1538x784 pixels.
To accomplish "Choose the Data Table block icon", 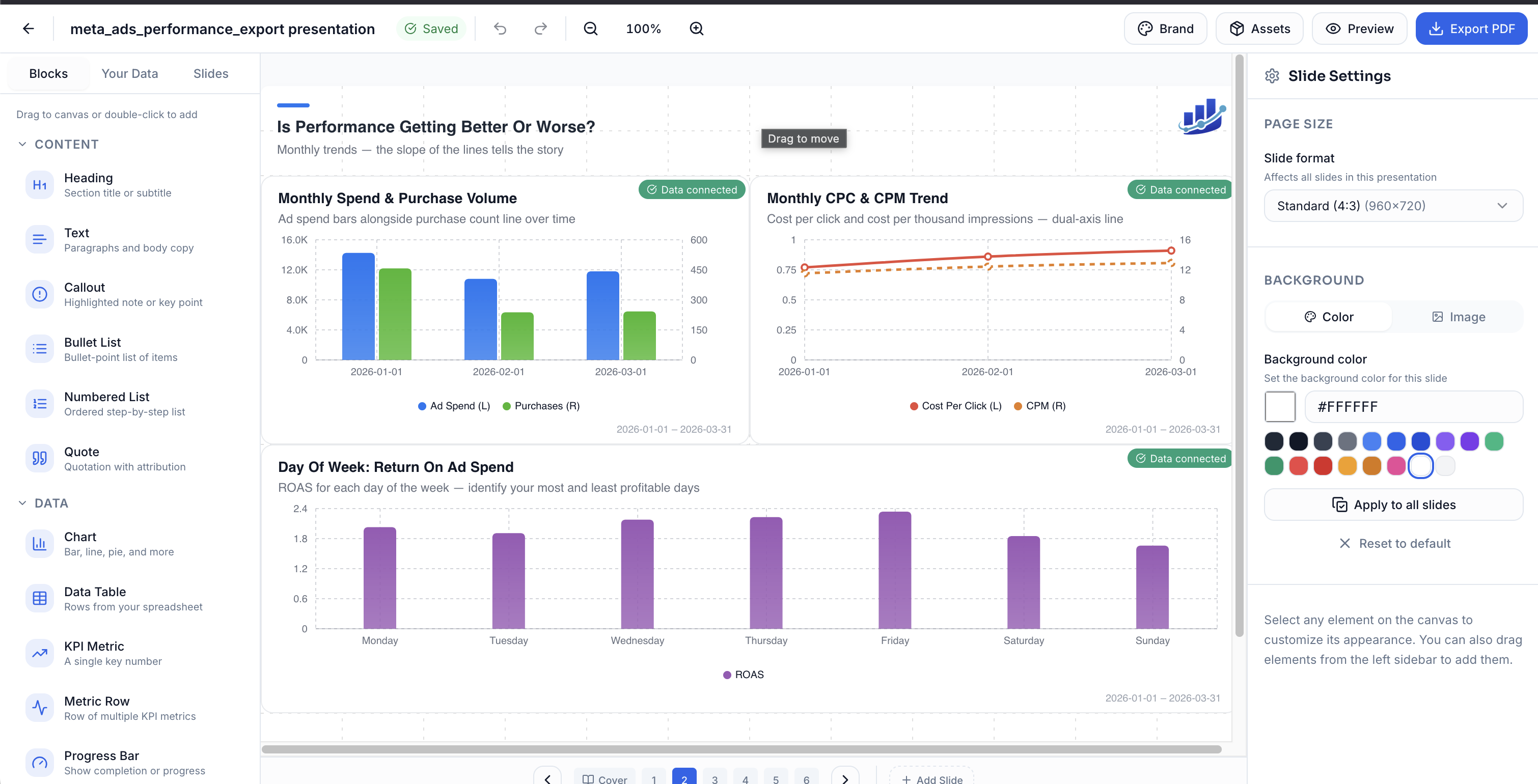I will [x=39, y=599].
